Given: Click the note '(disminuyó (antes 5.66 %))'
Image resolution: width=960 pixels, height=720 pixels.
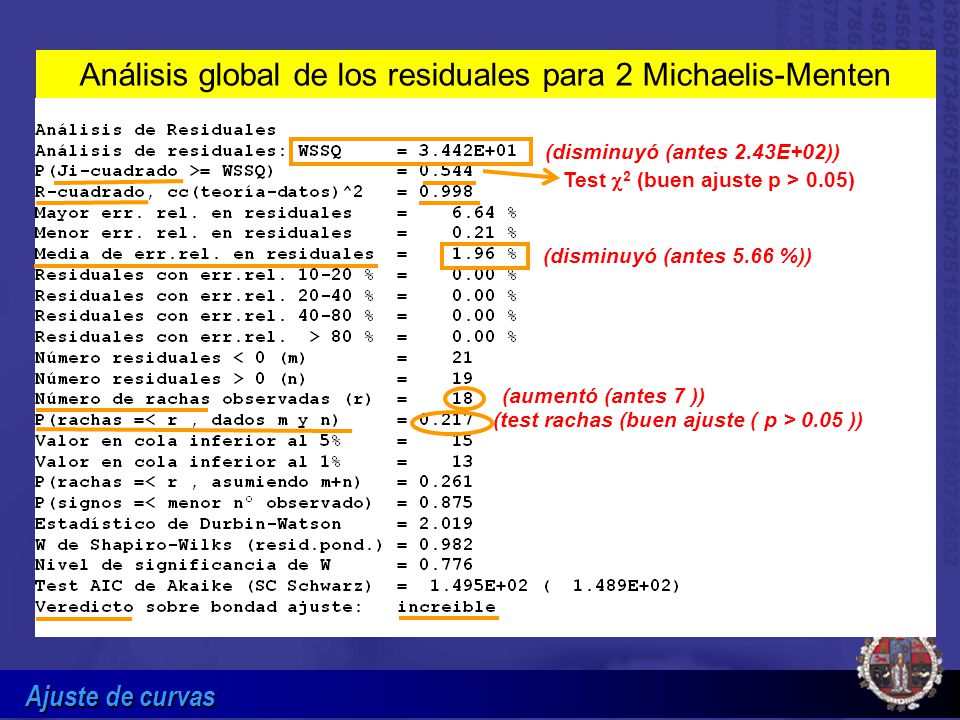Looking at the screenshot, I should (678, 256).
